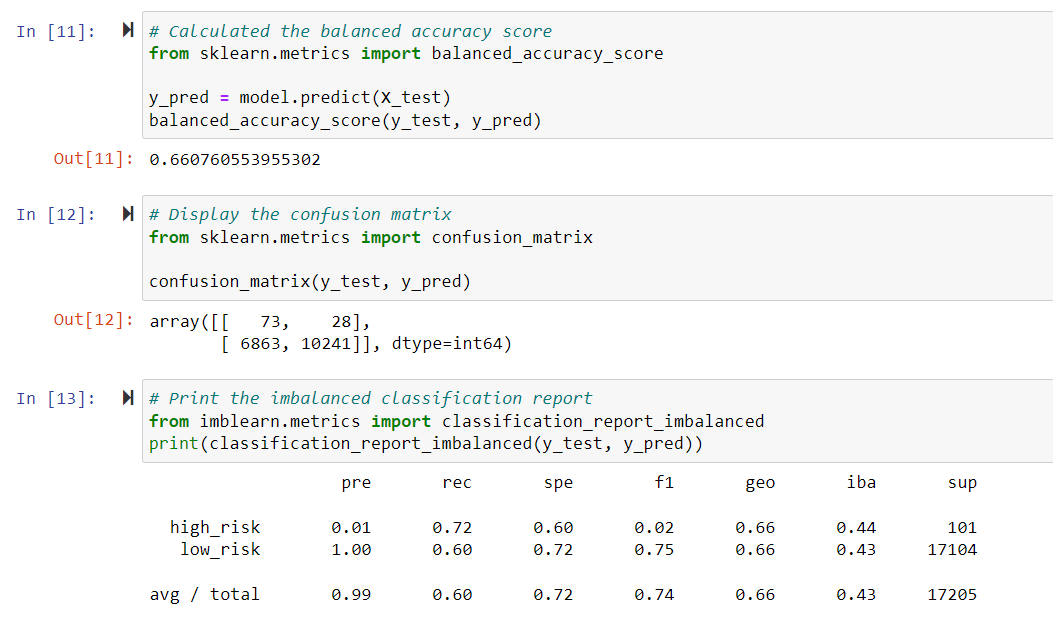
Task: Select the In [13] prompt label
Action: click(56, 399)
